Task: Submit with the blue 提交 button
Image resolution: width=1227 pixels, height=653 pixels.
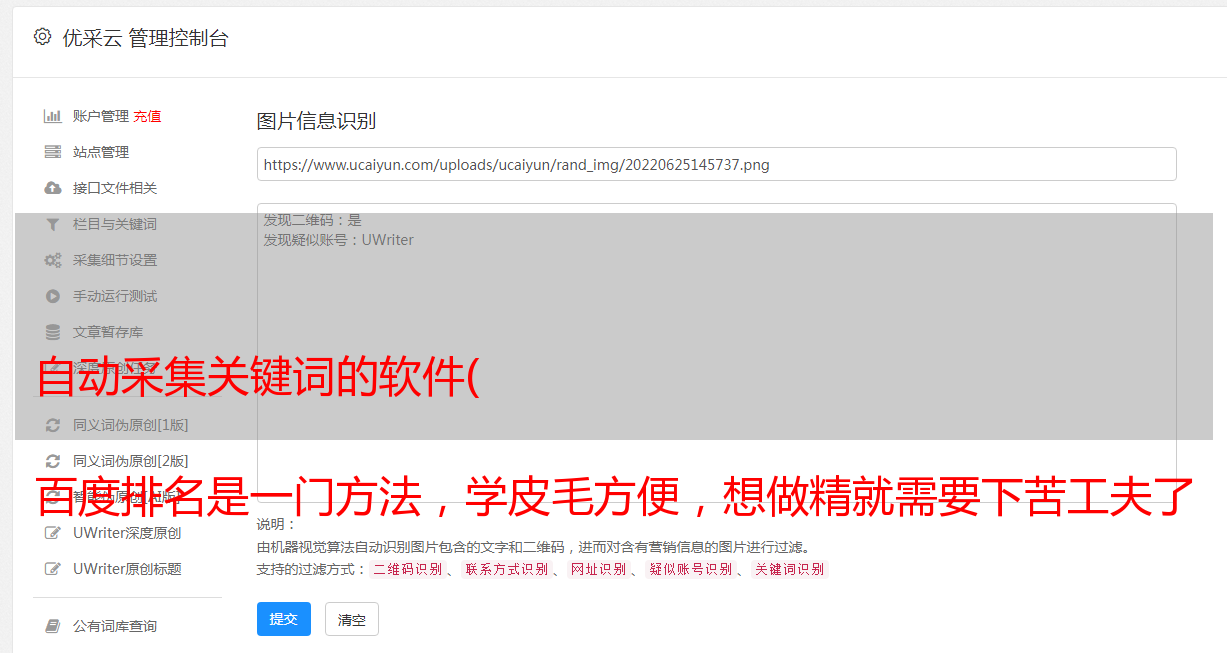Action: click(284, 619)
